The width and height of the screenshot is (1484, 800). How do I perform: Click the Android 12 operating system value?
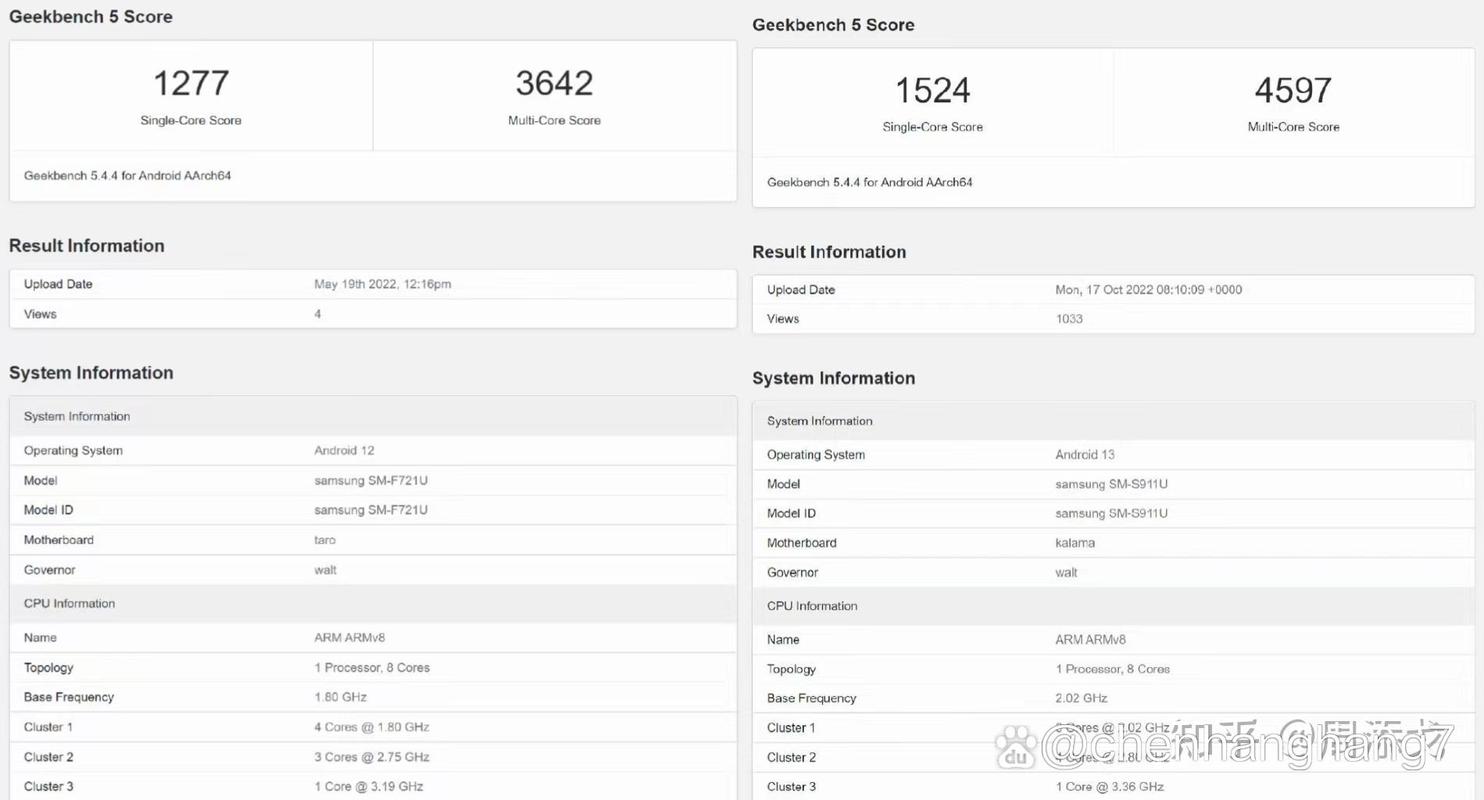(x=344, y=451)
